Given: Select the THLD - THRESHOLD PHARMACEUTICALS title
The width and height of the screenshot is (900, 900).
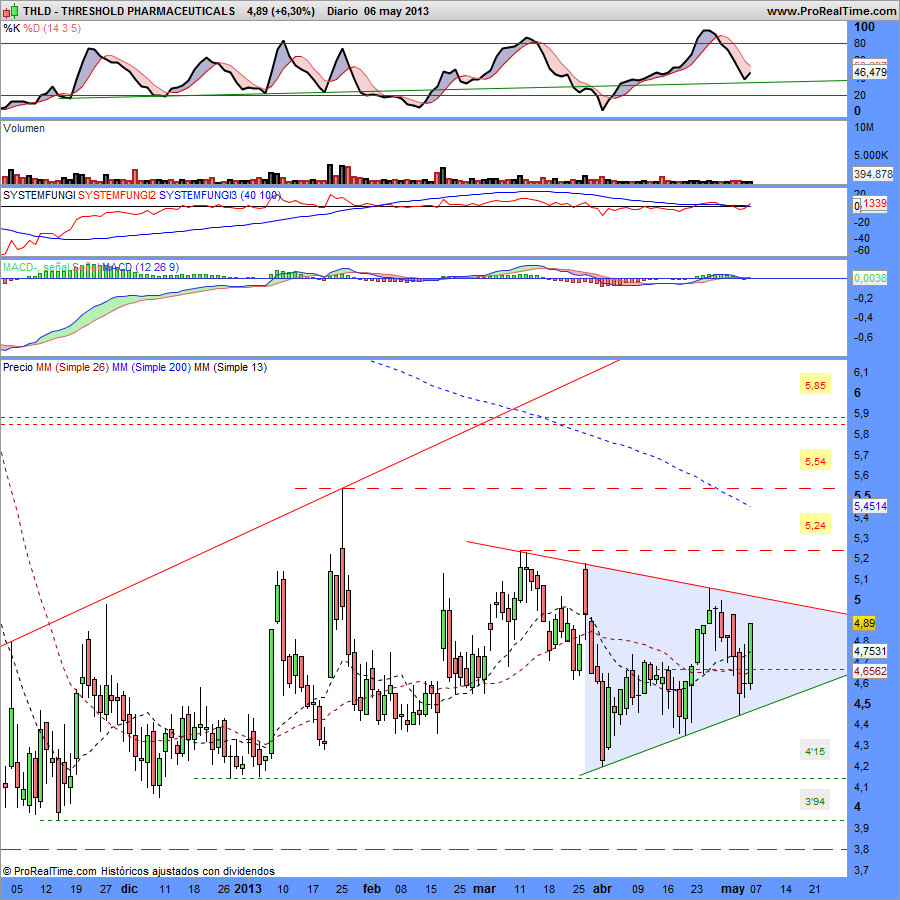Looking at the screenshot, I should point(129,11).
